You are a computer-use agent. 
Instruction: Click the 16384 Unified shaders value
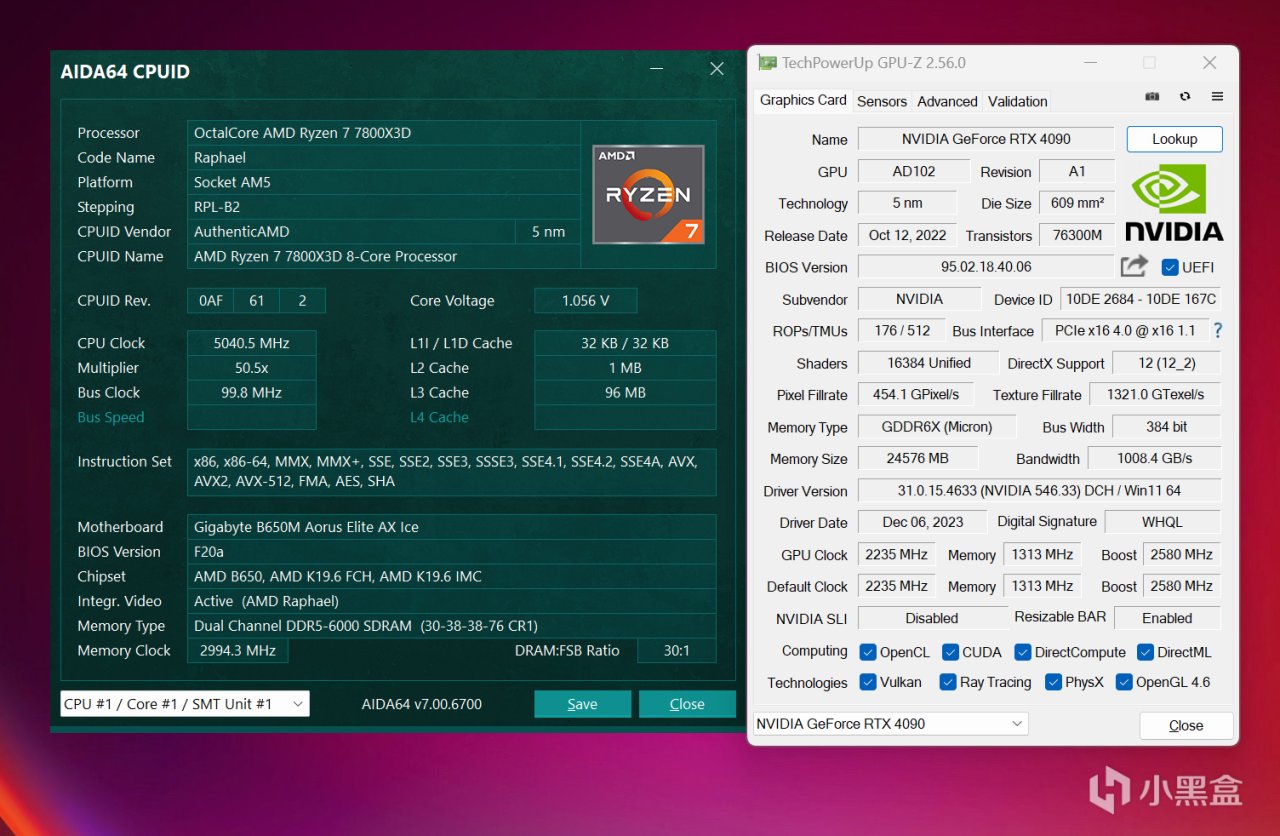tap(929, 363)
